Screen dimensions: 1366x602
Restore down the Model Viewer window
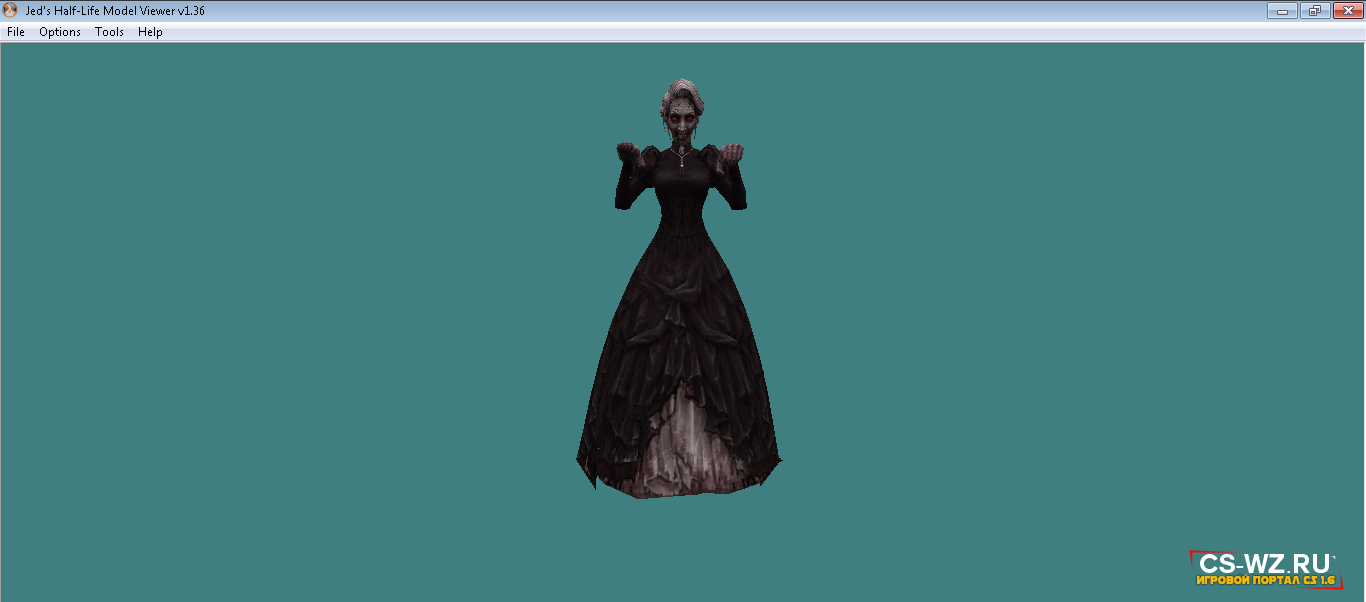[1313, 11]
